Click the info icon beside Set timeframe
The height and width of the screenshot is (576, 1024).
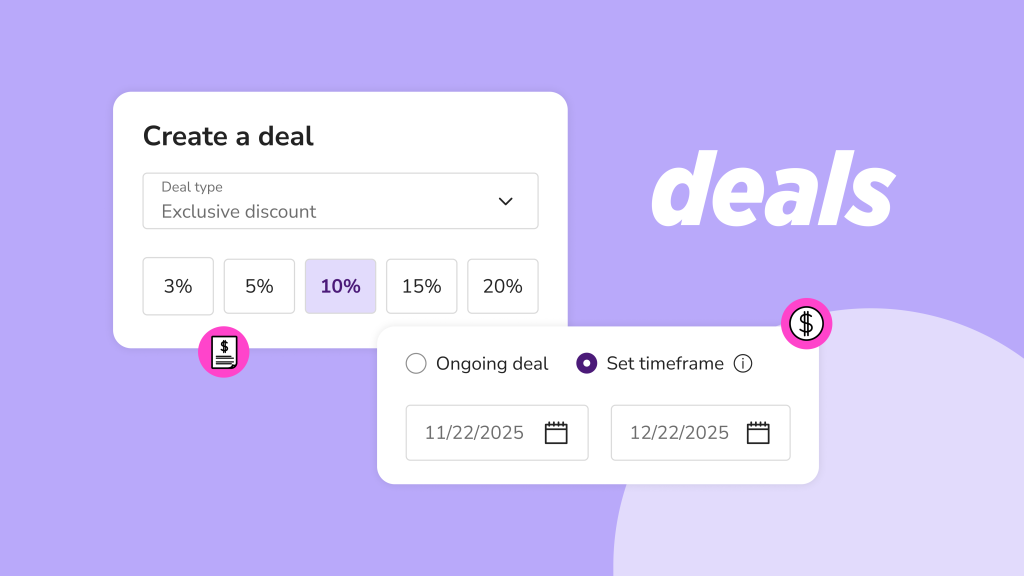[x=742, y=364]
